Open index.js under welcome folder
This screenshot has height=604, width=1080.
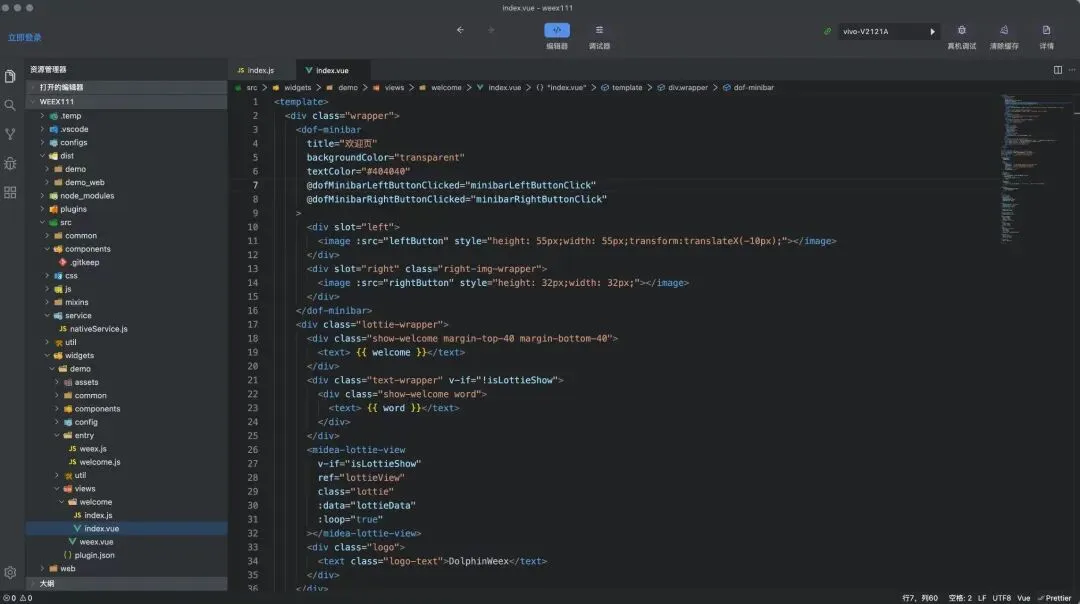[127, 515]
